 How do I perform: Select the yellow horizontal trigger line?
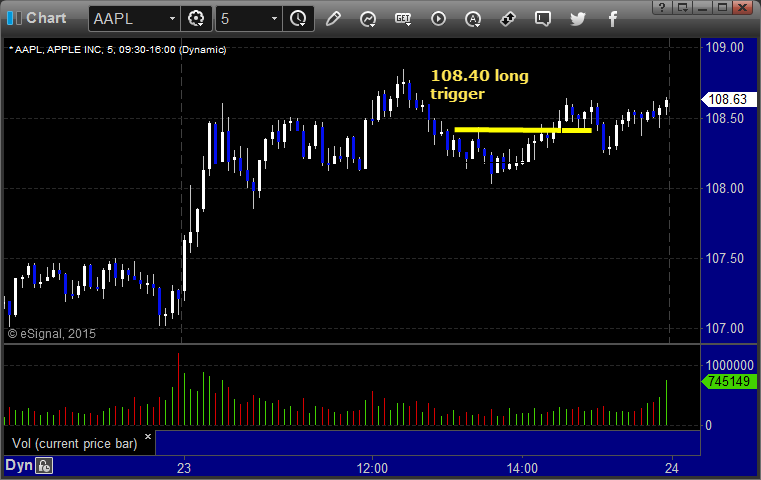click(x=523, y=130)
